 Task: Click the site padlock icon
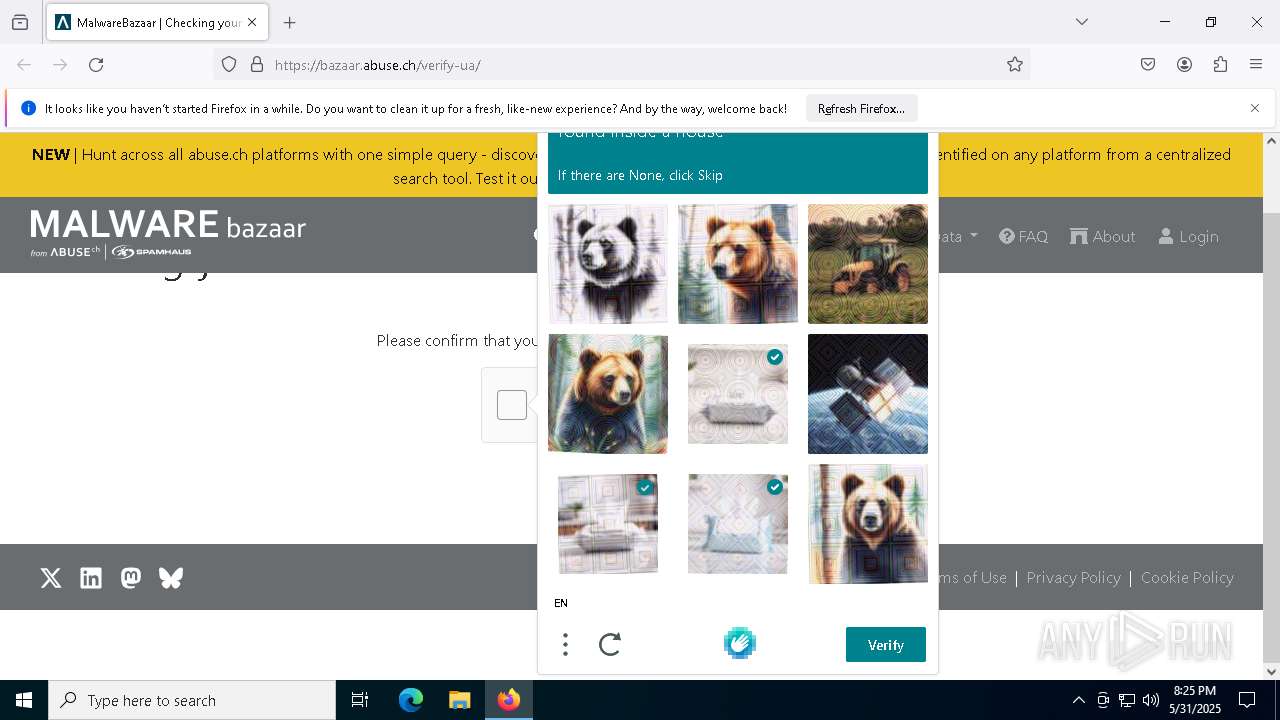pyautogui.click(x=257, y=65)
